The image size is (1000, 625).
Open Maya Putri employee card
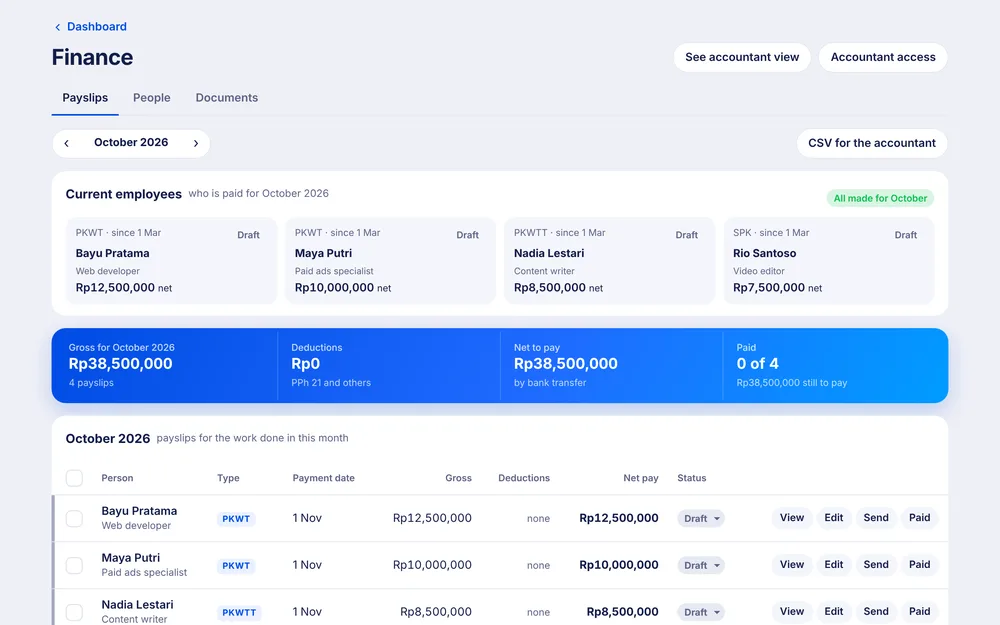(390, 261)
